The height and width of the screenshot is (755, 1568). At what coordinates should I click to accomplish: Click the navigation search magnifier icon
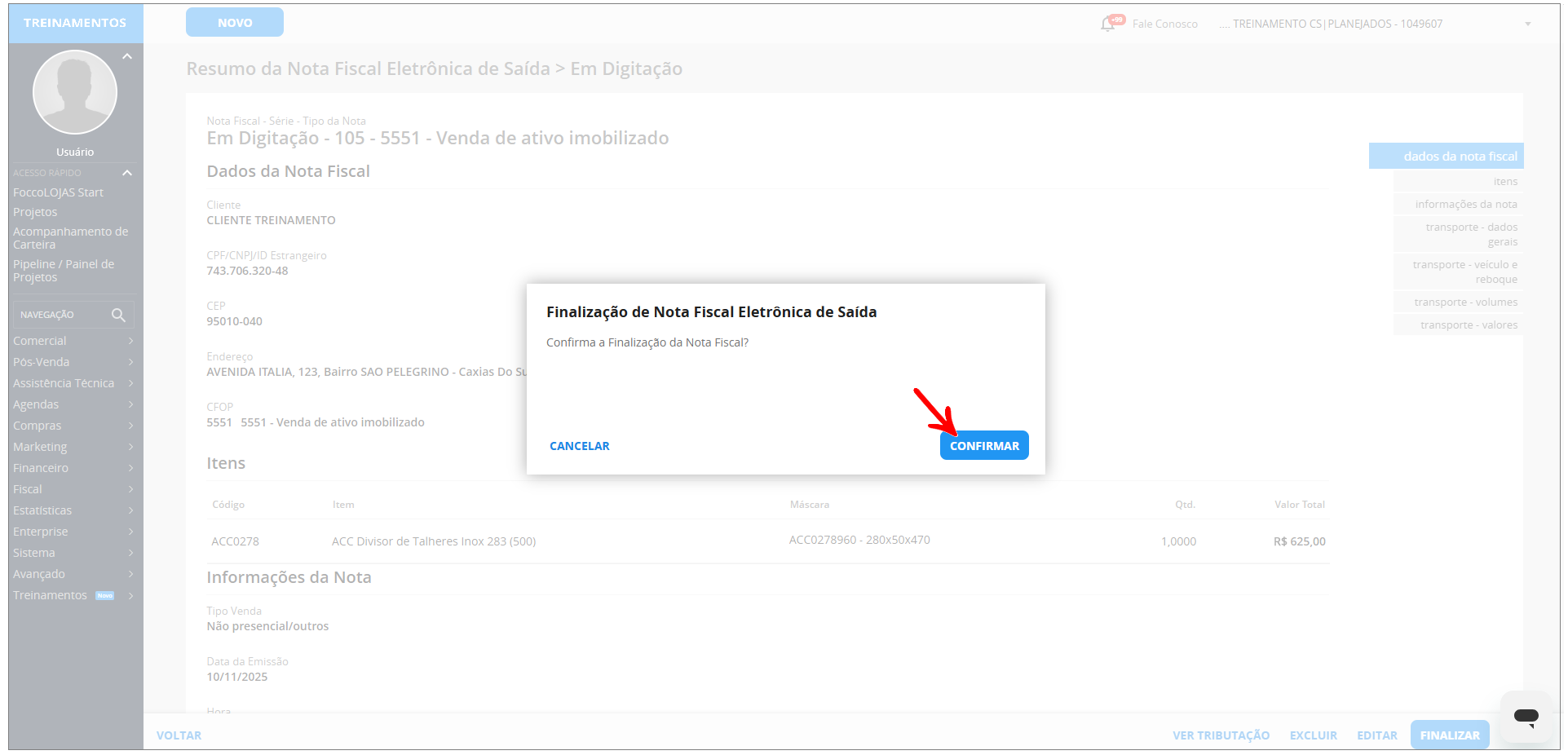118,315
